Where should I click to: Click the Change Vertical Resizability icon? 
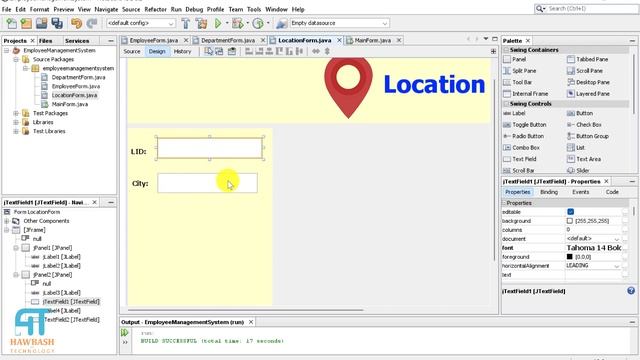(327, 51)
